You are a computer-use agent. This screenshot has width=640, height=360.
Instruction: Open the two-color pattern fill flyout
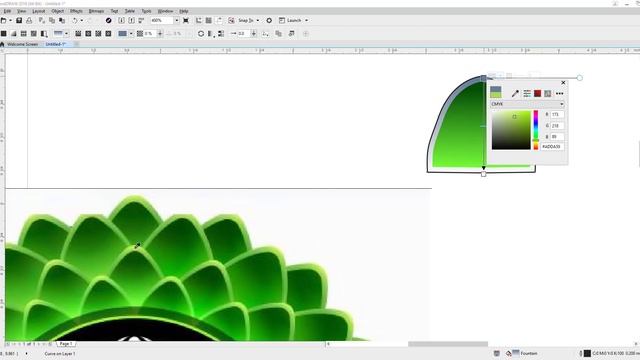point(44,33)
